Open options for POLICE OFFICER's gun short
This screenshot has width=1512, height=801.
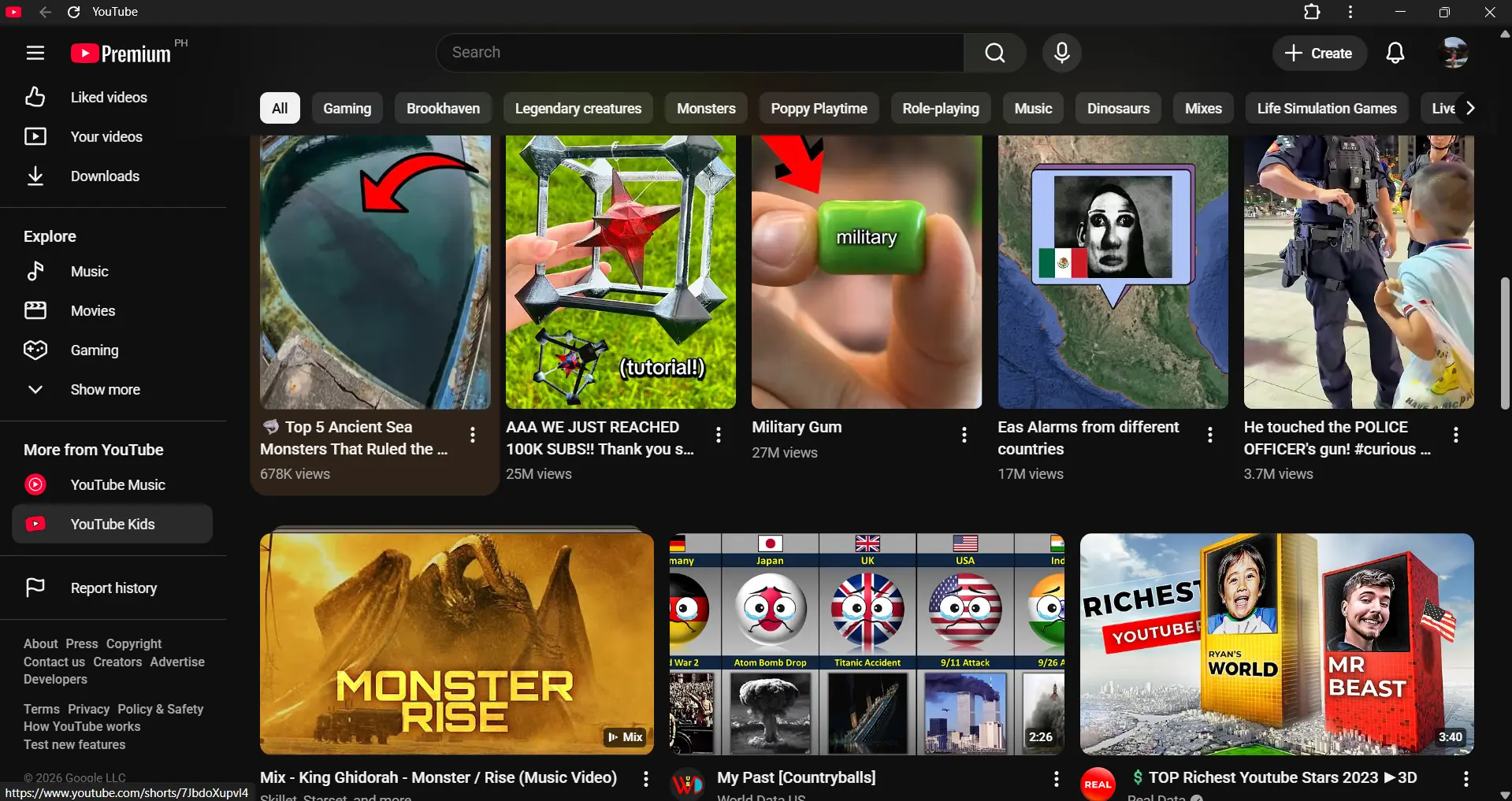pos(1456,435)
